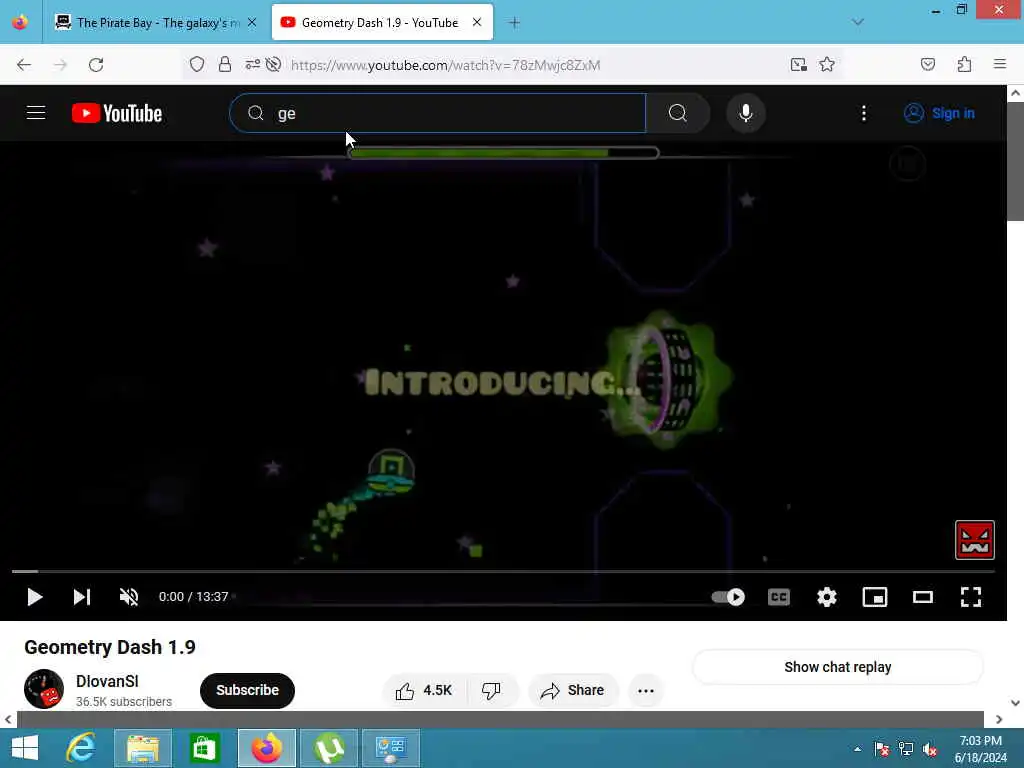Reload the current page
The width and height of the screenshot is (1024, 768).
(96, 65)
